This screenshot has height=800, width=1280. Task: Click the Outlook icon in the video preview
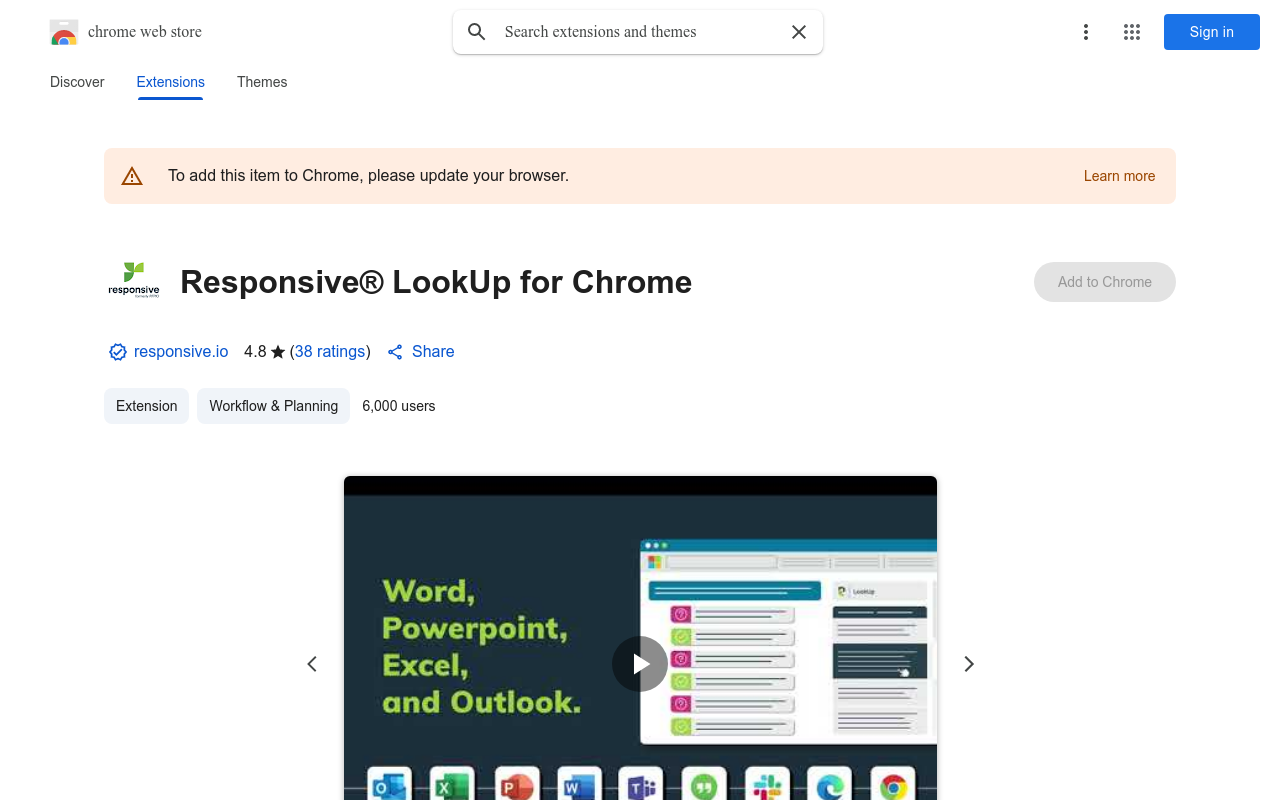389,785
